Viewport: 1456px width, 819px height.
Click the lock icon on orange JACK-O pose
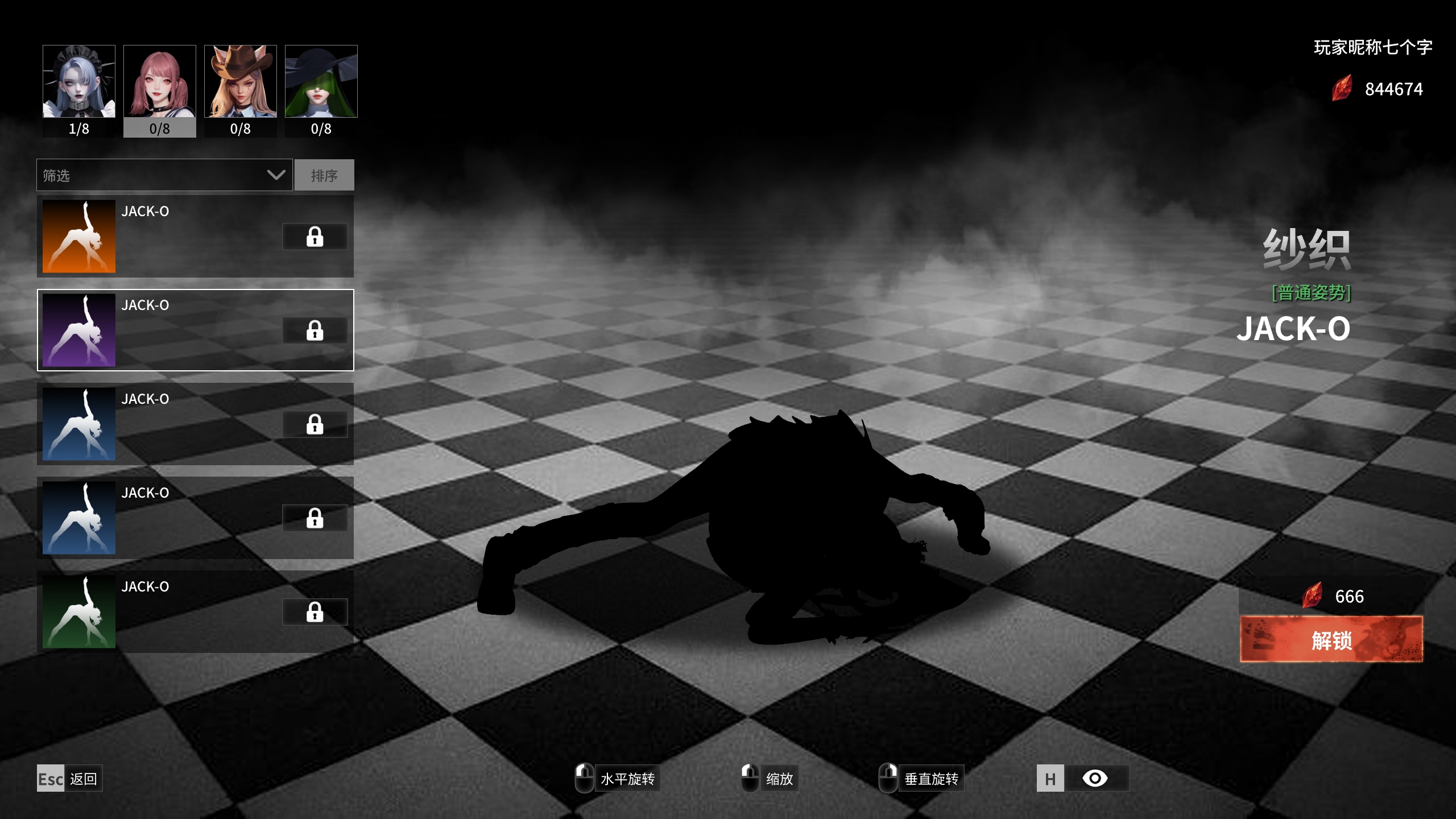(315, 237)
